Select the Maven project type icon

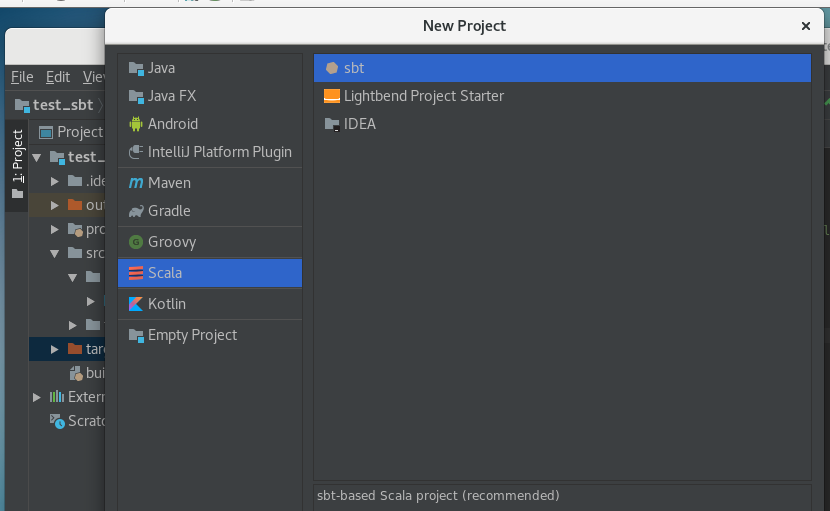click(136, 183)
